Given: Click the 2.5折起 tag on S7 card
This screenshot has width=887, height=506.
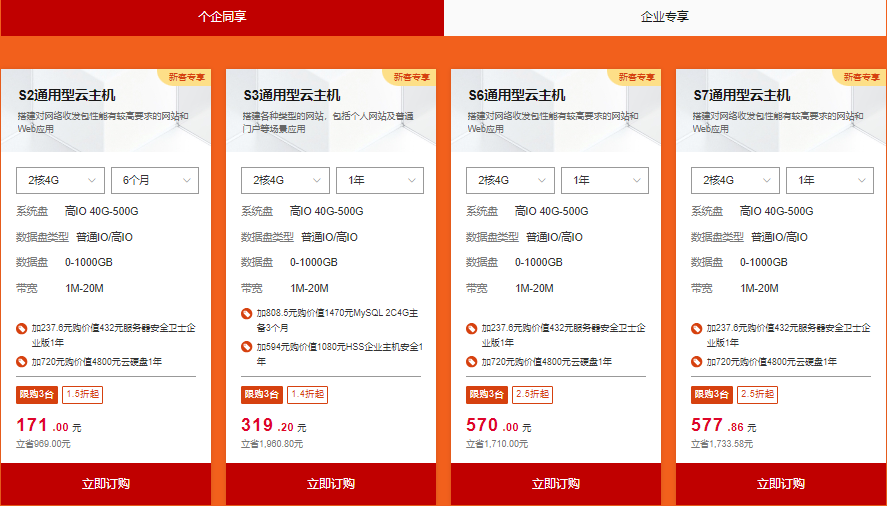Looking at the screenshot, I should point(758,394).
